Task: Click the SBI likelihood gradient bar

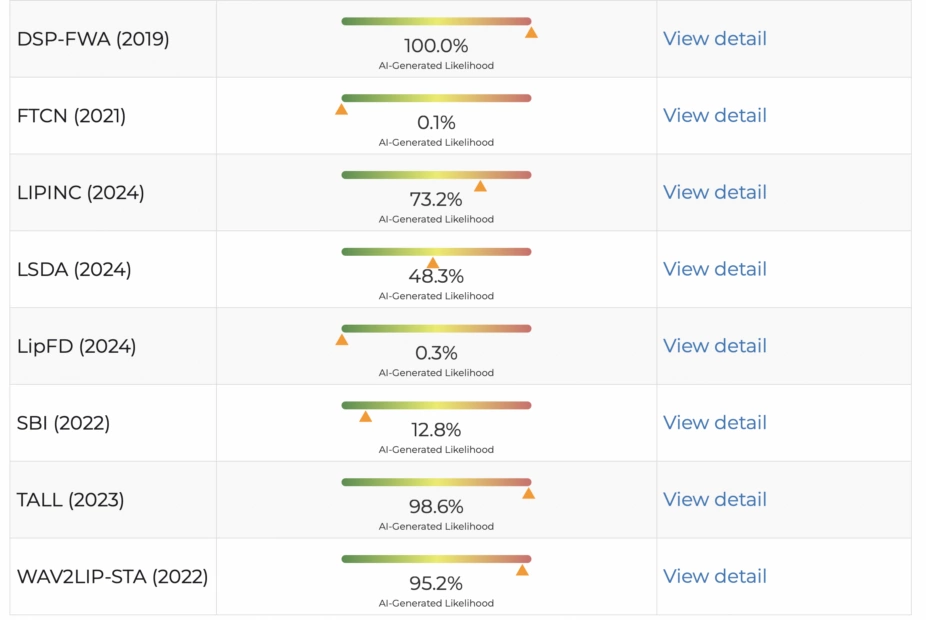Action: [436, 405]
